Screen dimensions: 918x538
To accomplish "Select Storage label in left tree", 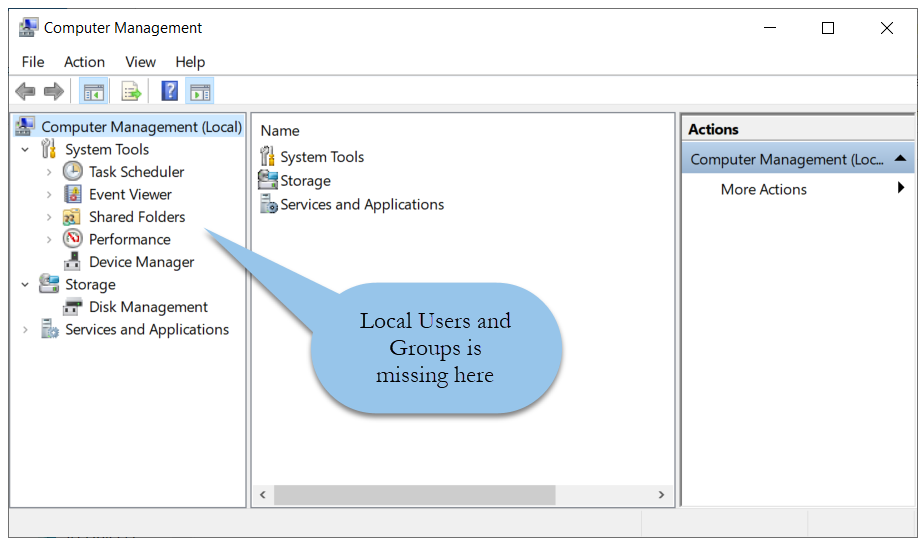I will pyautogui.click(x=90, y=285).
